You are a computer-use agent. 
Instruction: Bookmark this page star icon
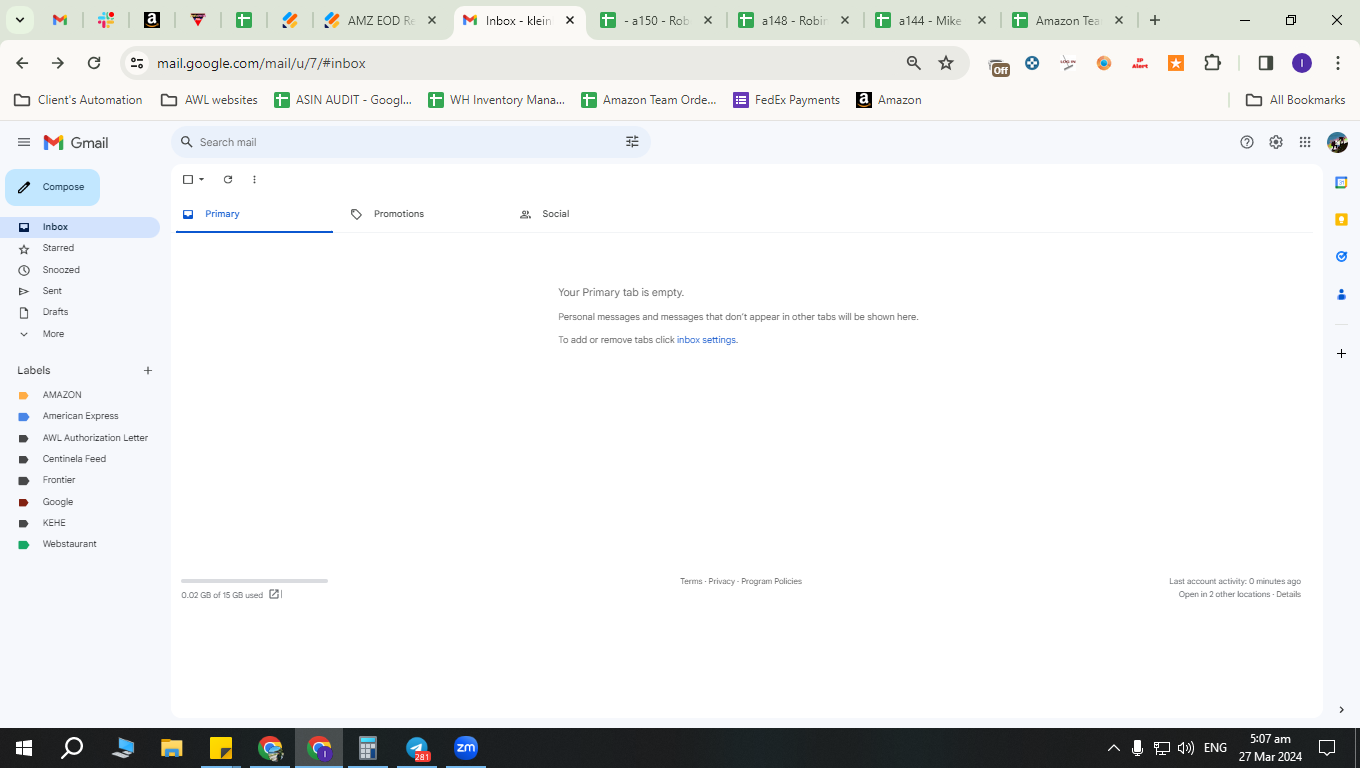coord(946,63)
